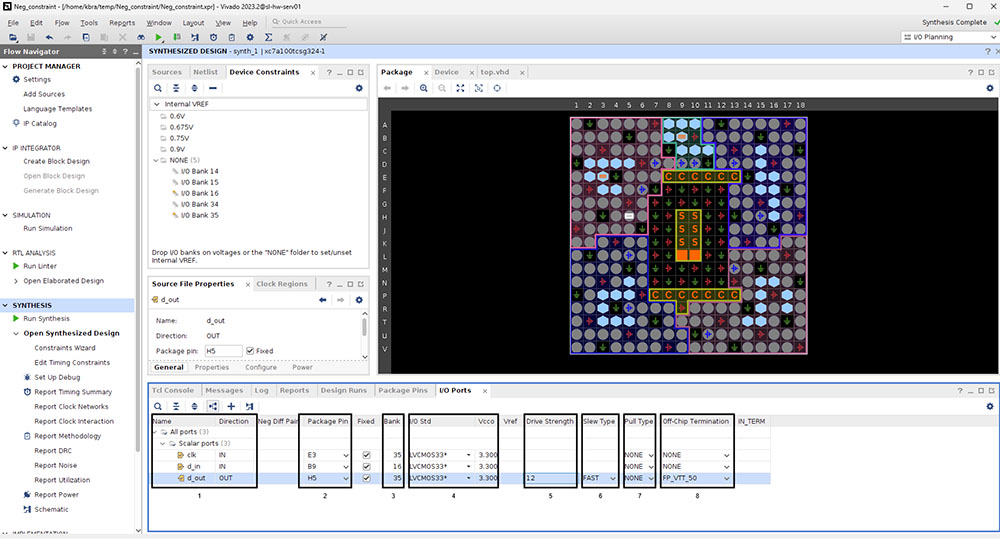Open I/O Std dropdown for d_out row

468,478
